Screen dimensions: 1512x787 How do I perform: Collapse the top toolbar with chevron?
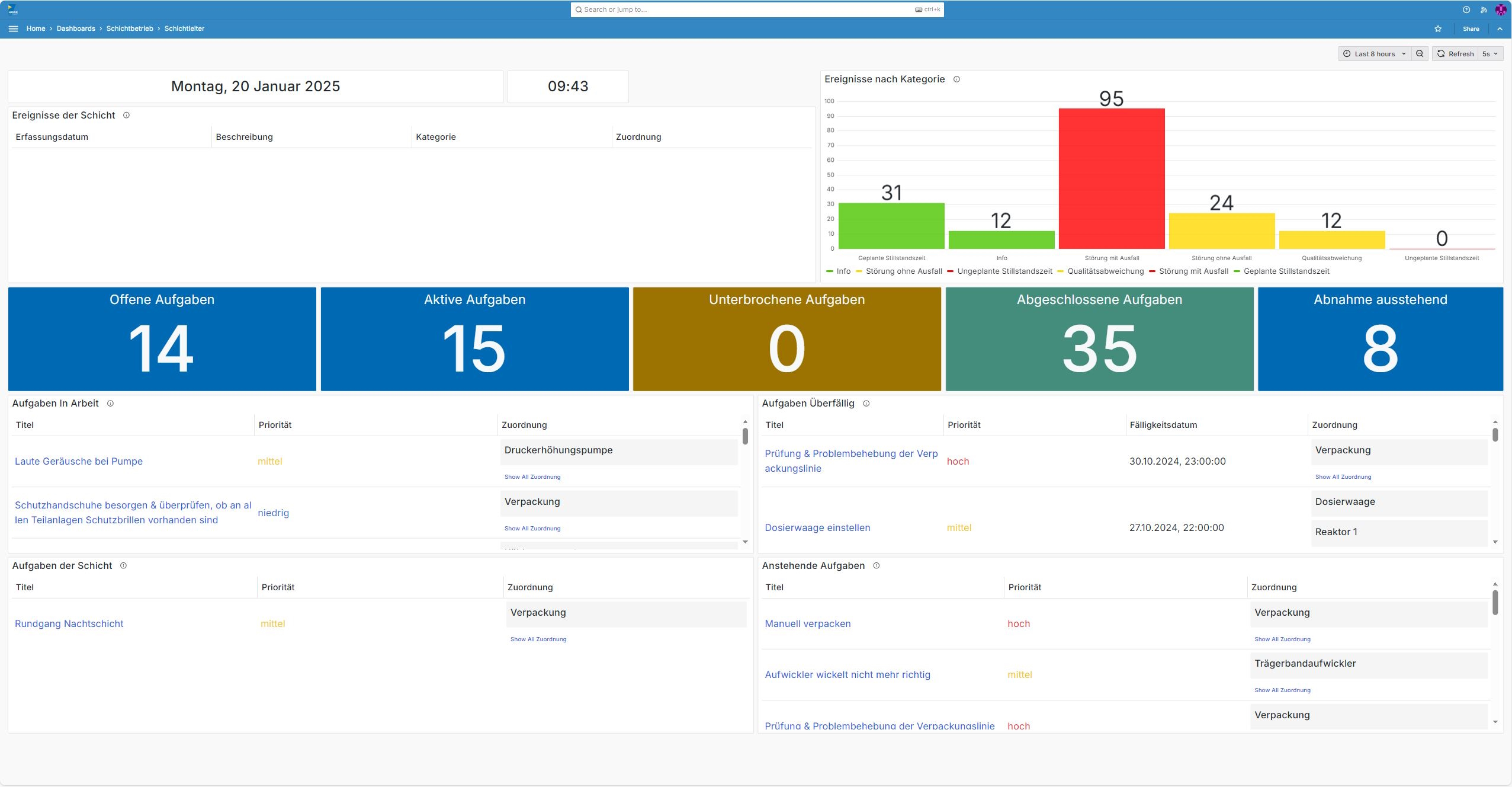pos(1500,28)
